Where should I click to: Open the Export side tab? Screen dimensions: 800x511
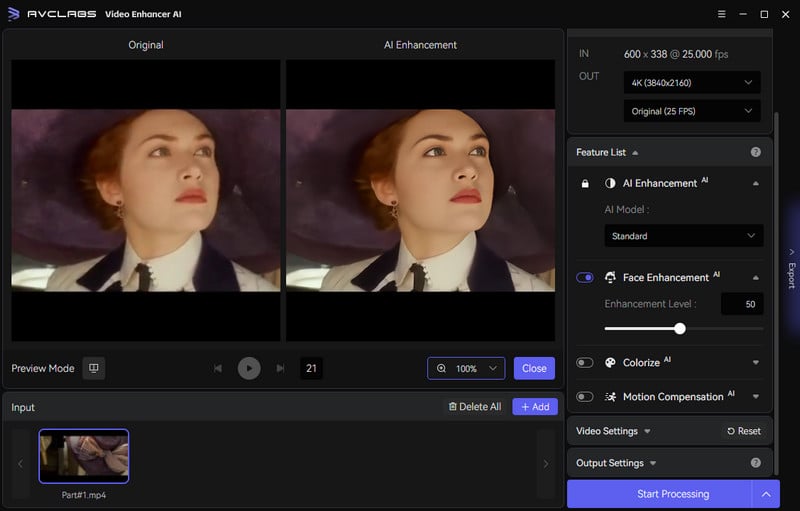(791, 269)
